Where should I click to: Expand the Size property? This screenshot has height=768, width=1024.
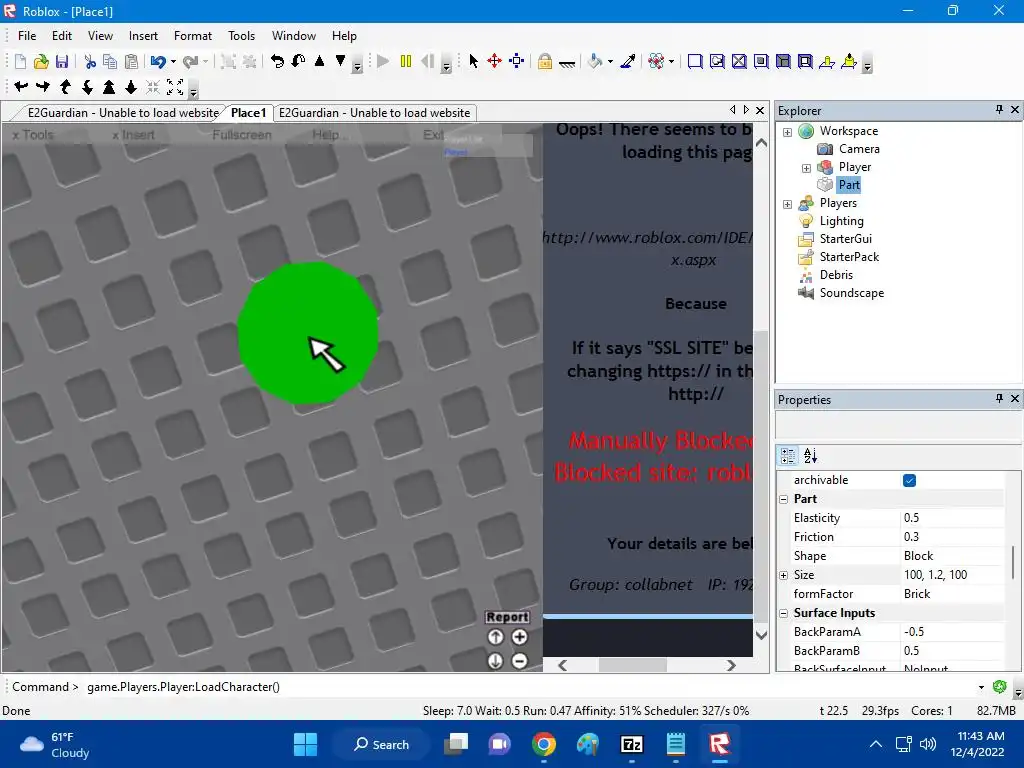(784, 575)
